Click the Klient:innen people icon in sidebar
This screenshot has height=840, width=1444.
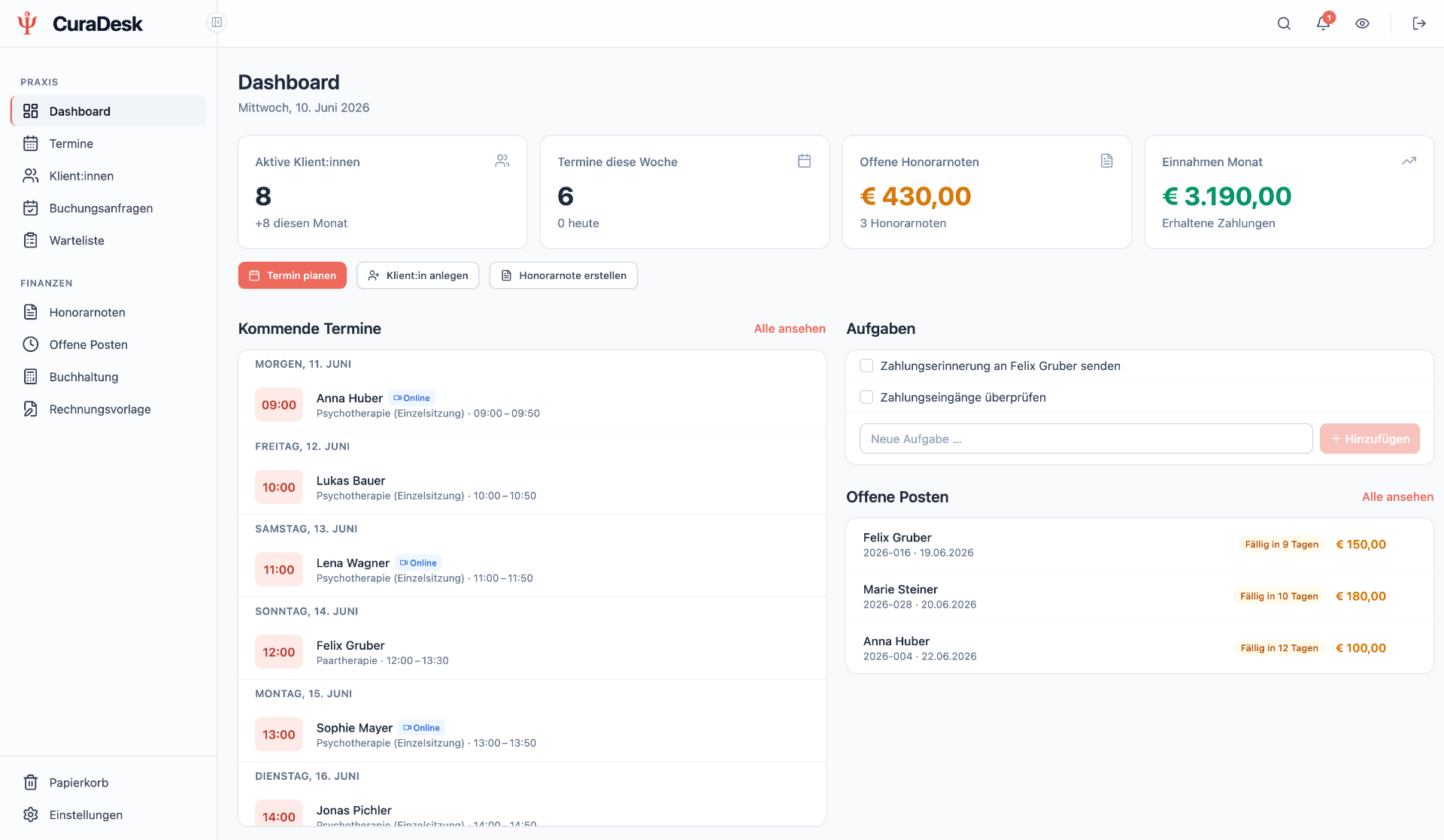click(x=31, y=176)
